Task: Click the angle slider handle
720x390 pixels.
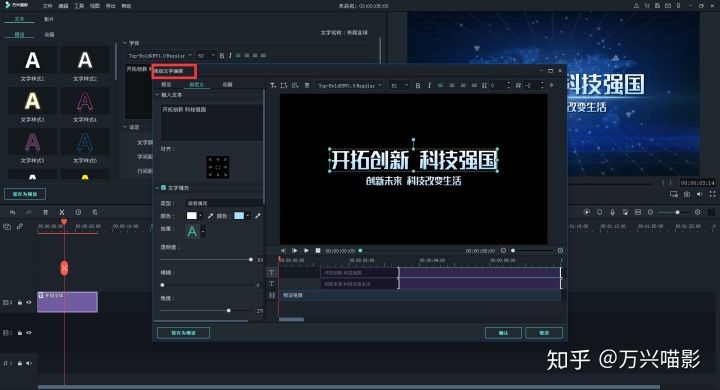Action: point(229,311)
